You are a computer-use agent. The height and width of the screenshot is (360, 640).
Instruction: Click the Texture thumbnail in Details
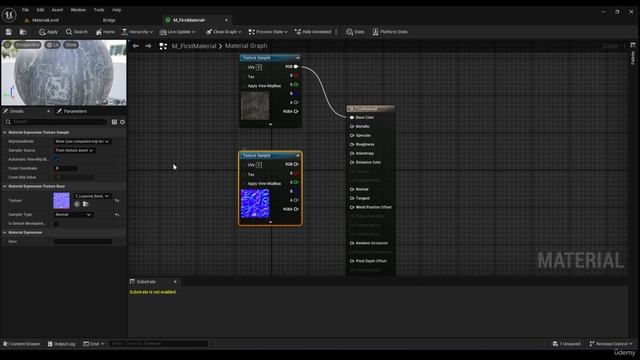[62, 200]
